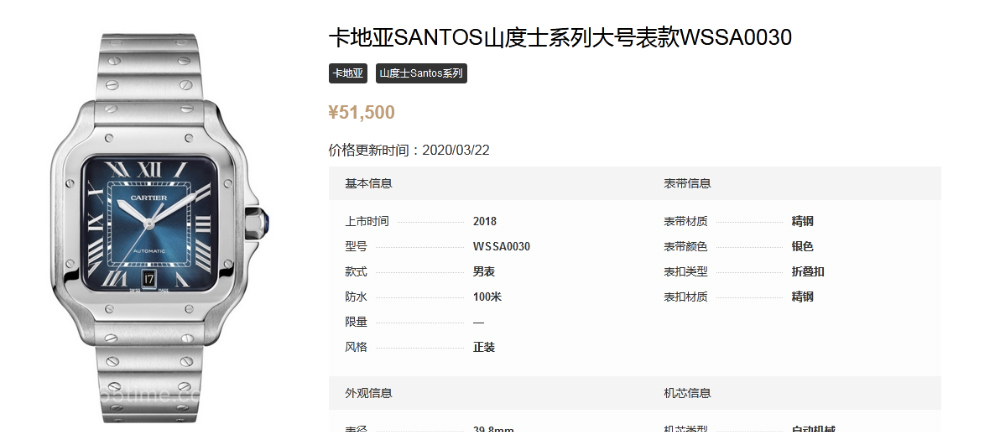
Task: Click the price ¥51,500
Action: pos(362,112)
